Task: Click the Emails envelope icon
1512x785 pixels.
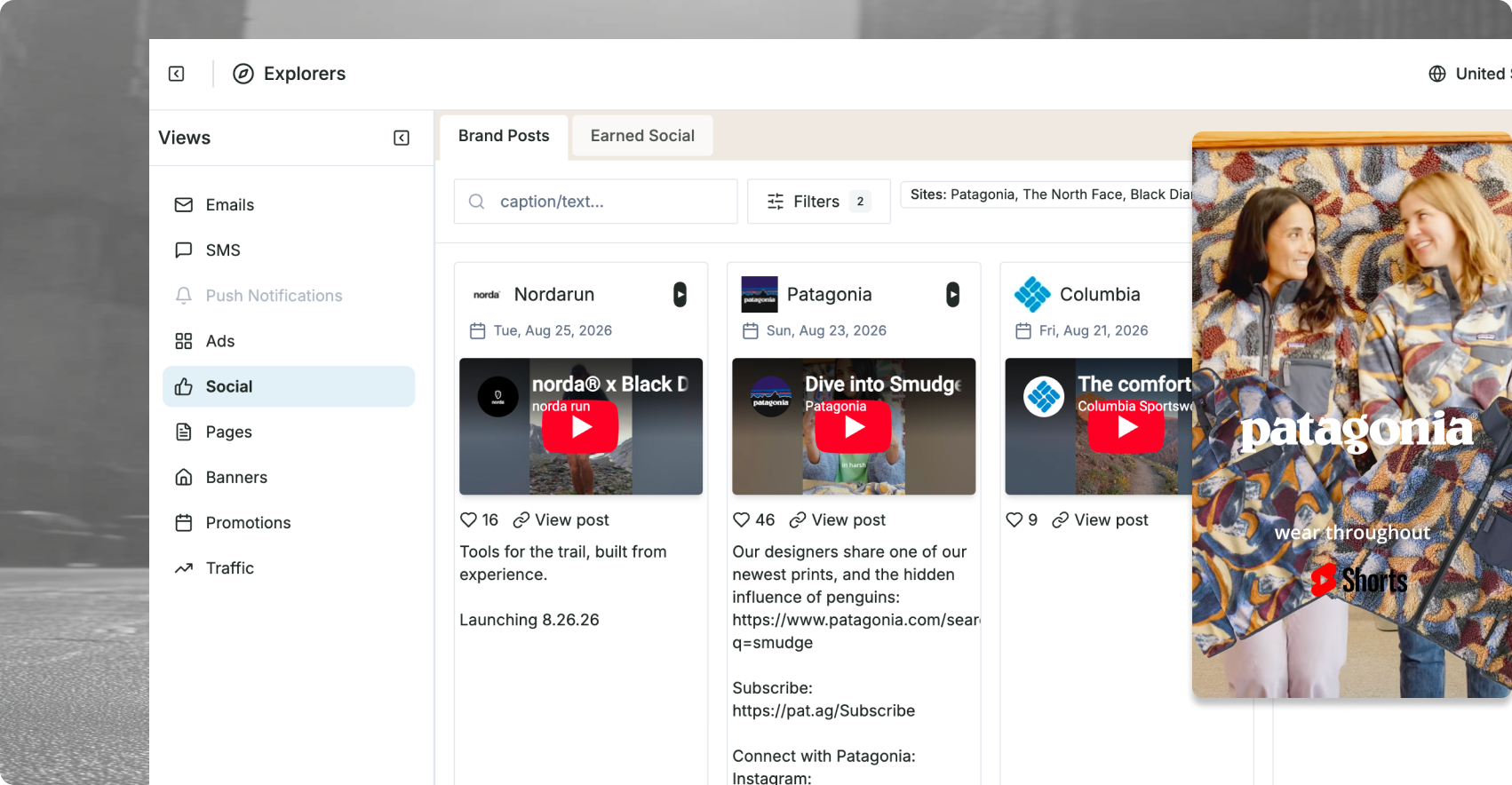Action: tap(184, 205)
